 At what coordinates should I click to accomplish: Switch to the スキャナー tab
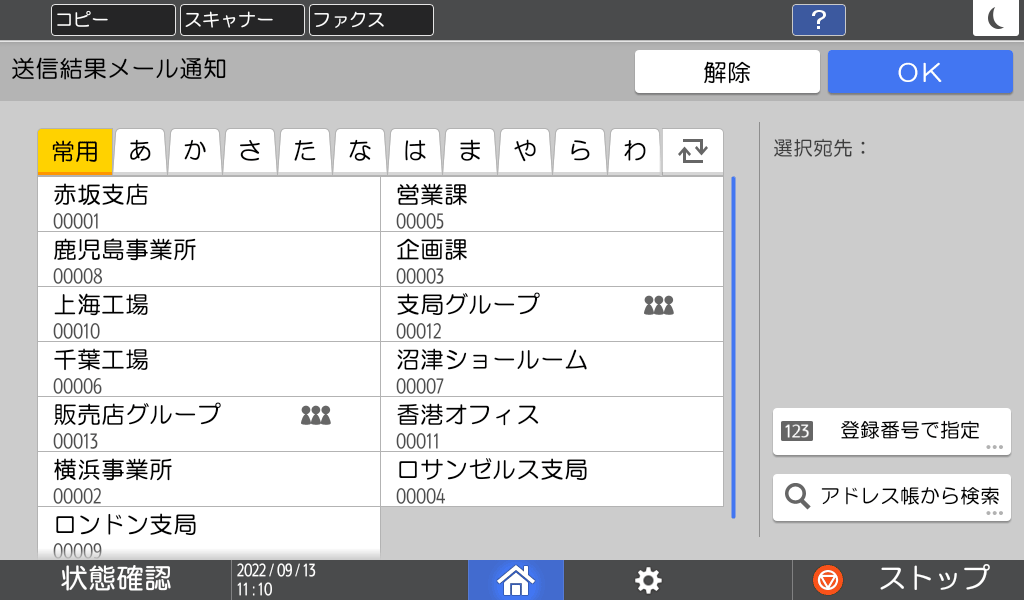point(240,19)
